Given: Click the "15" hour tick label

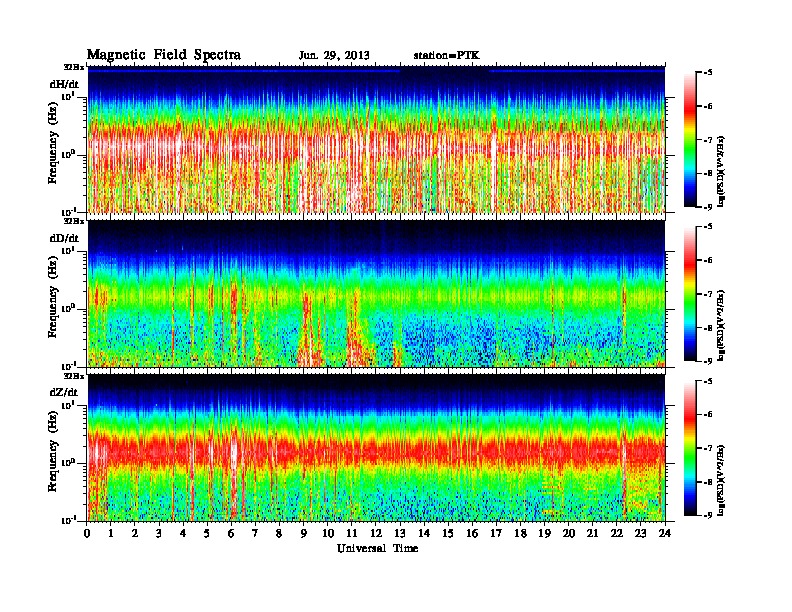Looking at the screenshot, I should point(448,533).
